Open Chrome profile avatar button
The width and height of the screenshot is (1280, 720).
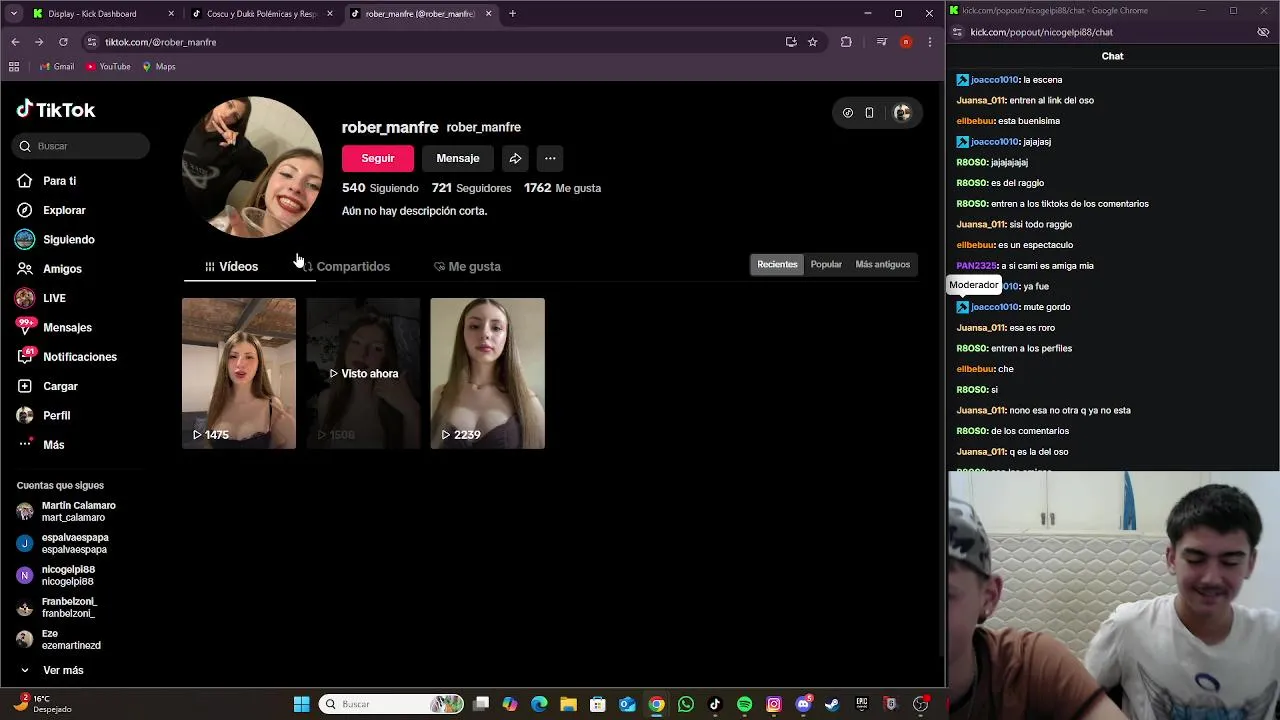[x=906, y=42]
